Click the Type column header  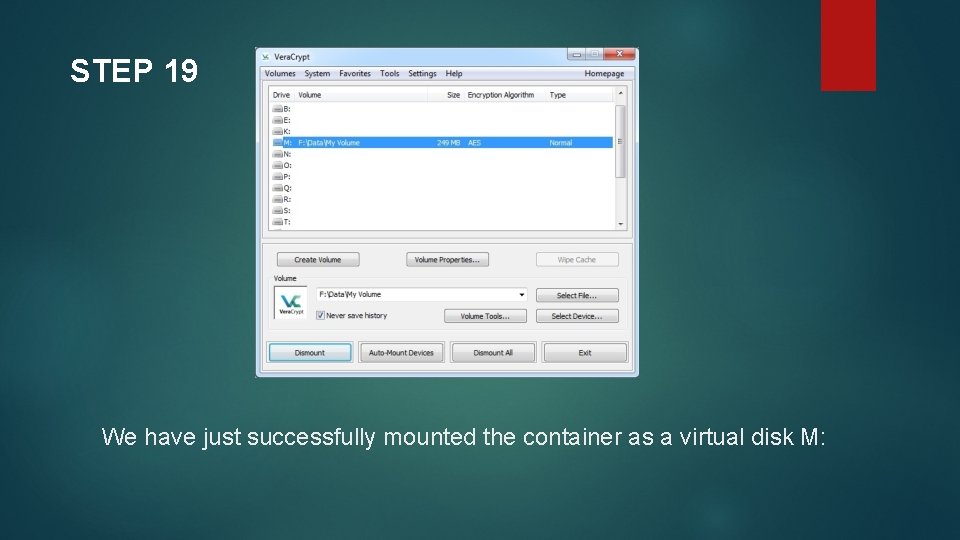579,95
